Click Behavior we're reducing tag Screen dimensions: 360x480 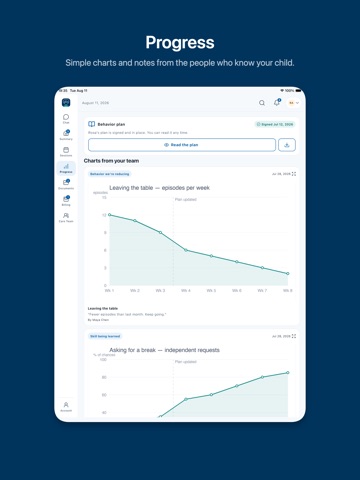110,174
